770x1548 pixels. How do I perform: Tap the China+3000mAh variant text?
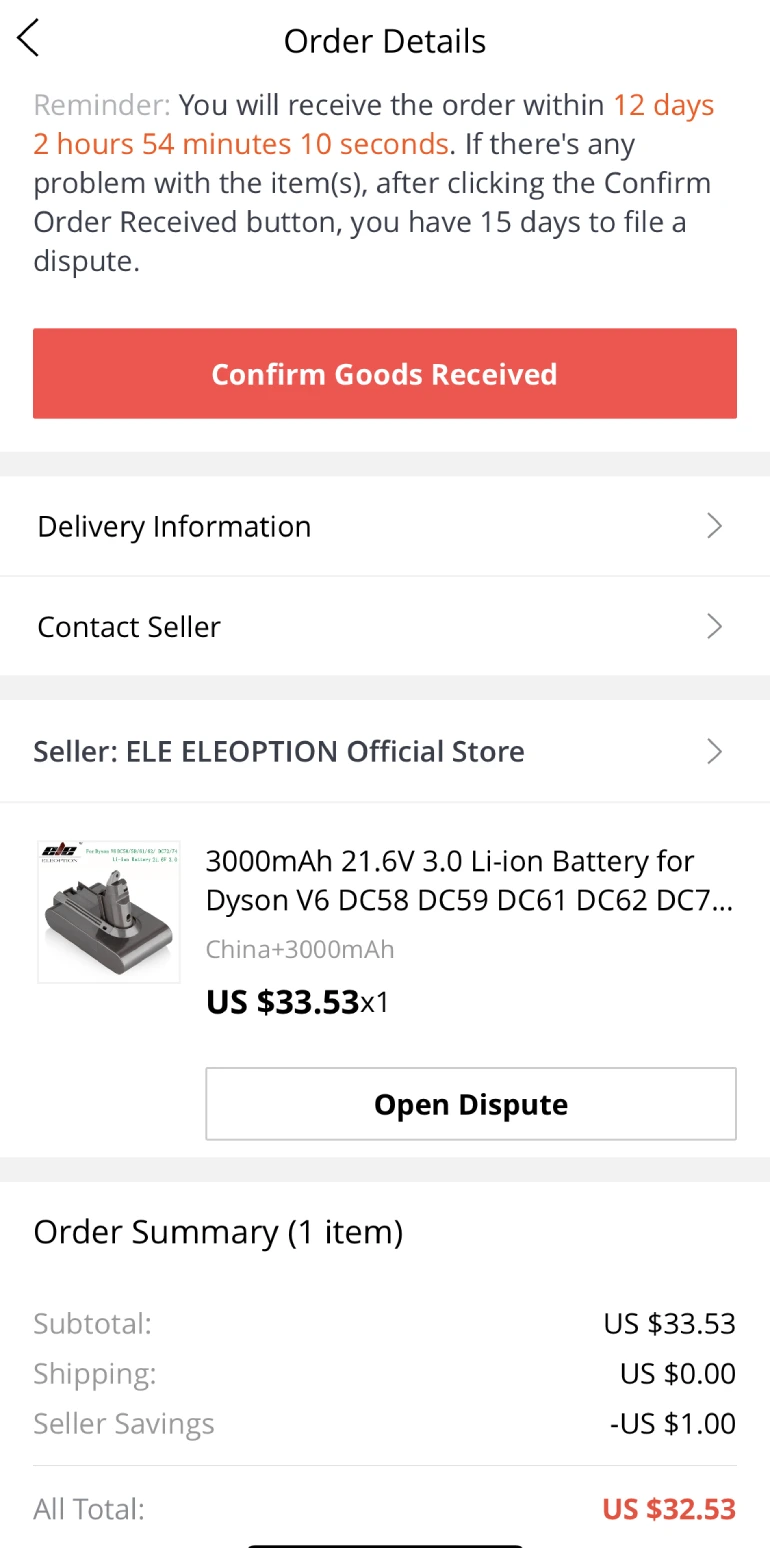tap(300, 949)
